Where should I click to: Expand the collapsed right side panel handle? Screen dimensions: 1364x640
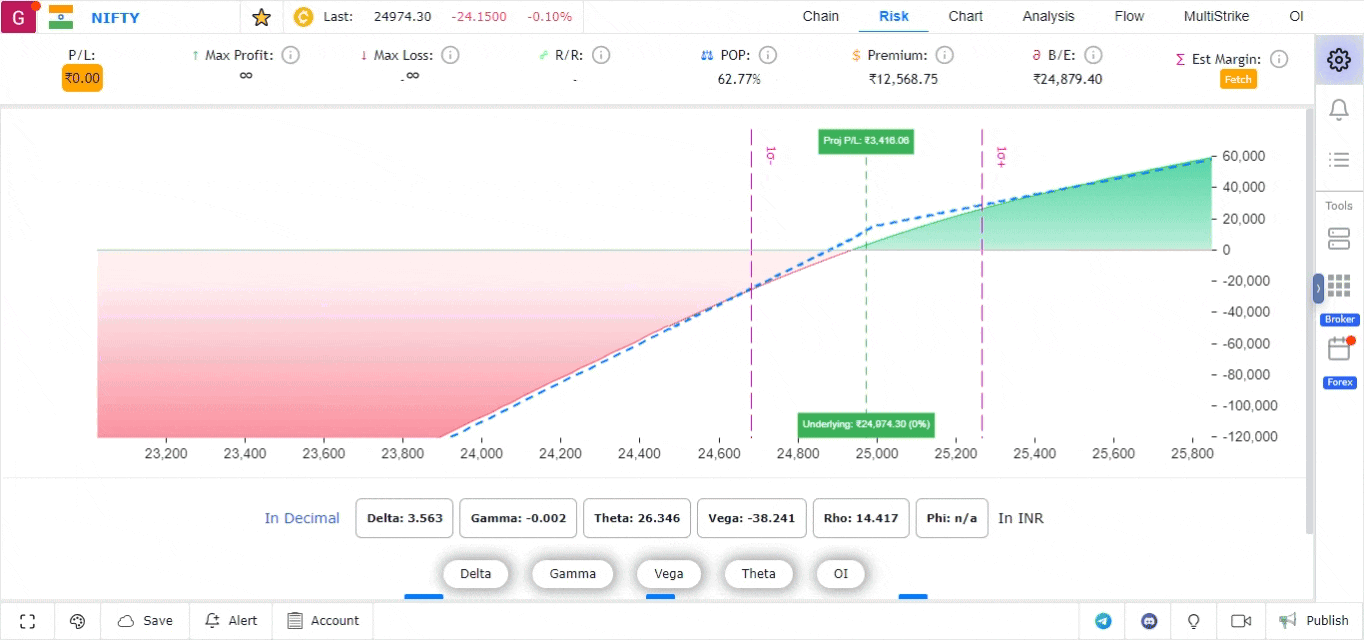point(1318,288)
